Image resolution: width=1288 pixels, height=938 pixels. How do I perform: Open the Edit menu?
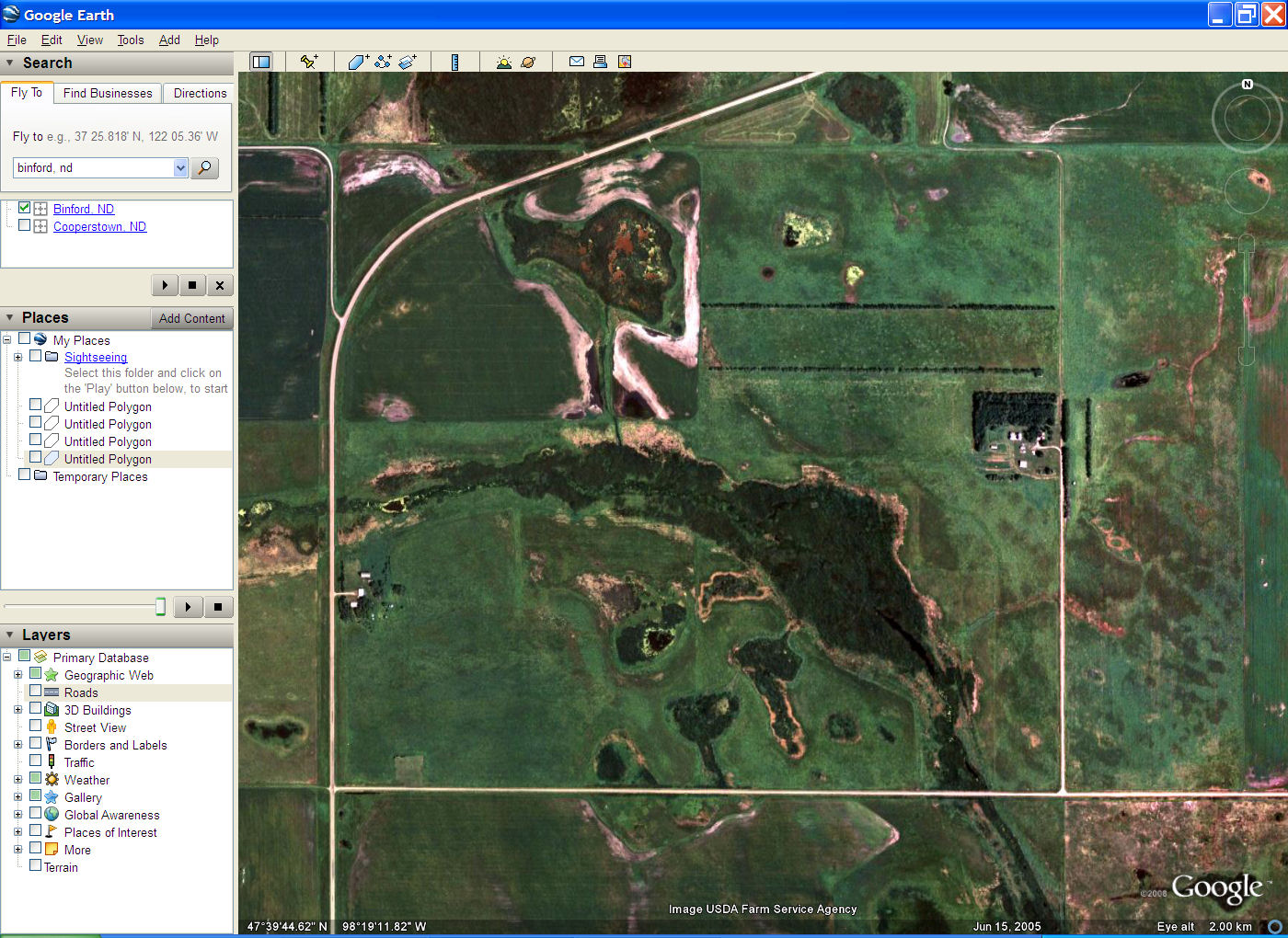click(52, 40)
